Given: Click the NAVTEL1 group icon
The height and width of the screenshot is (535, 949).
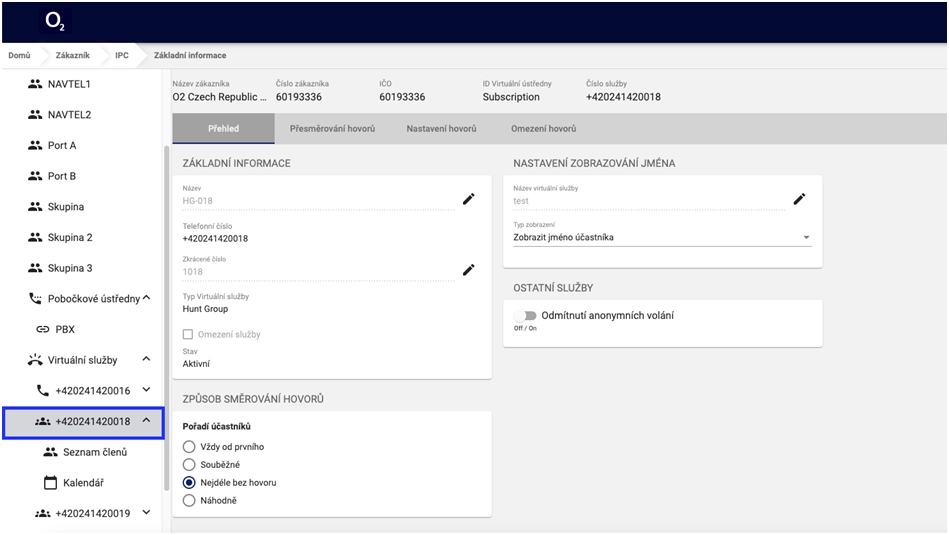Looking at the screenshot, I should 35,84.
